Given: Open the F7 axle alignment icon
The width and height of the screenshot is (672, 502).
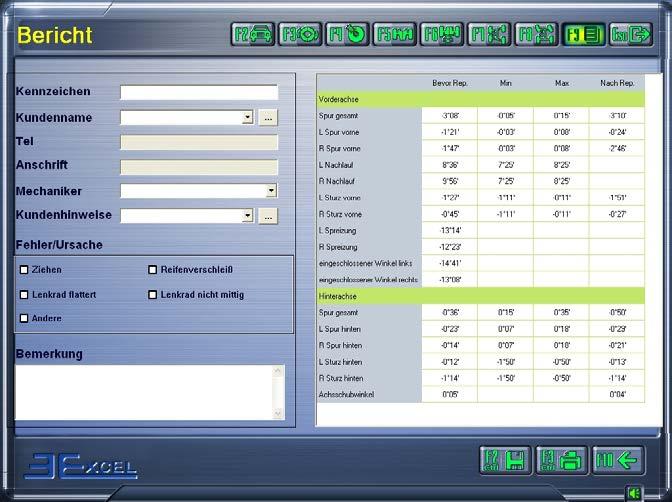Looking at the screenshot, I should pyautogui.click(x=489, y=34).
